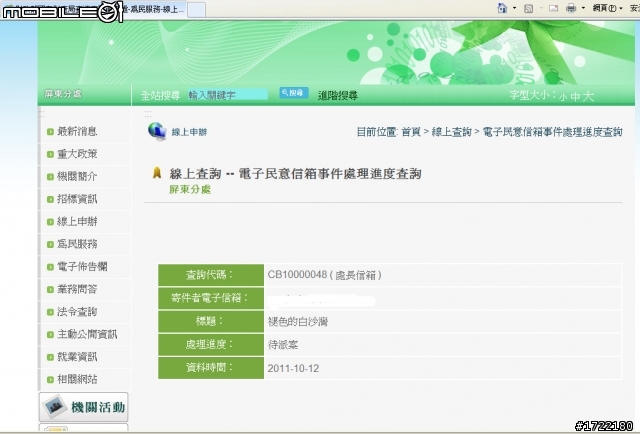Image resolution: width=640 pixels, height=434 pixels.
Task: Select status value 待派案
Action: 283,345
